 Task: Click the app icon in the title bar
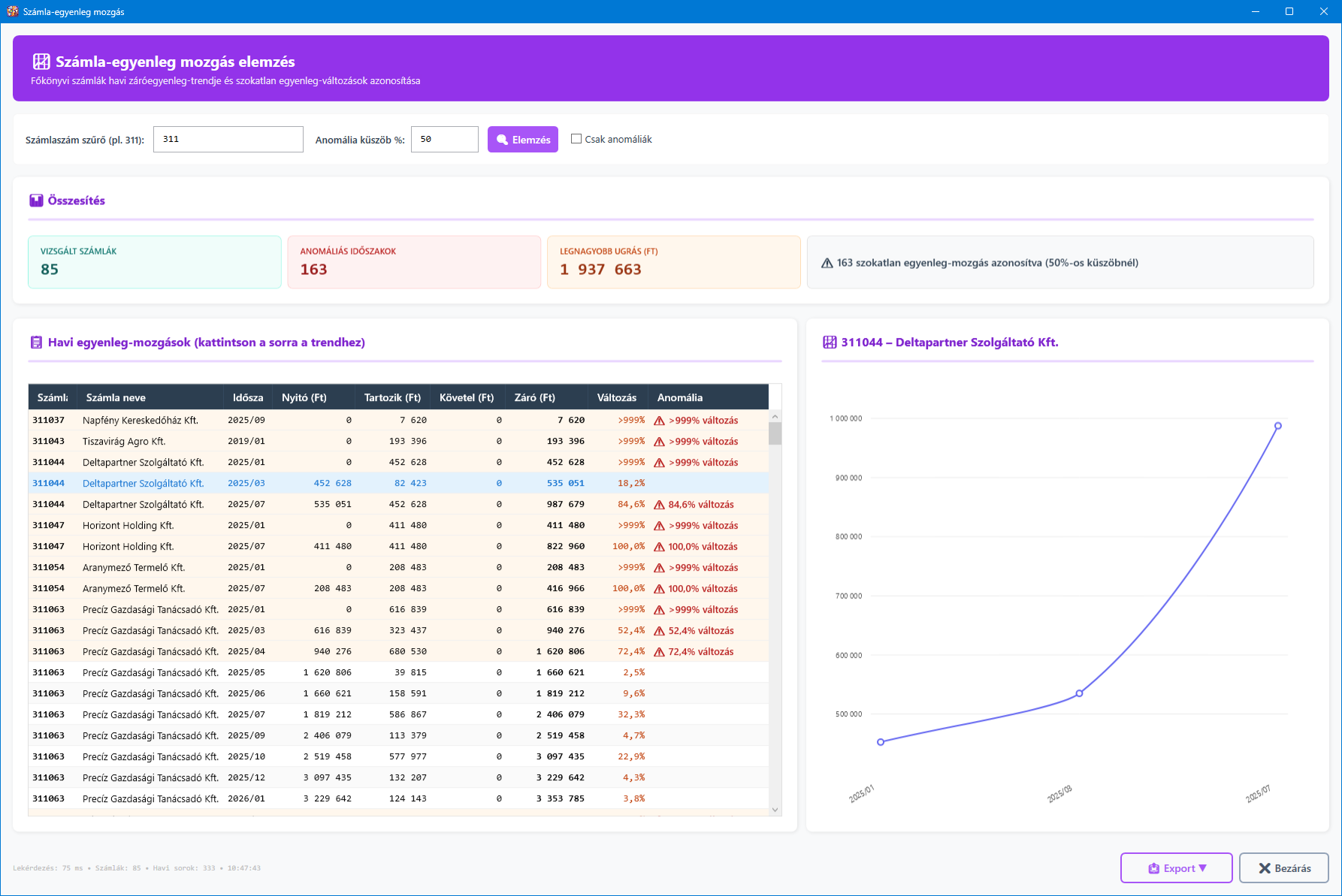pos(12,11)
